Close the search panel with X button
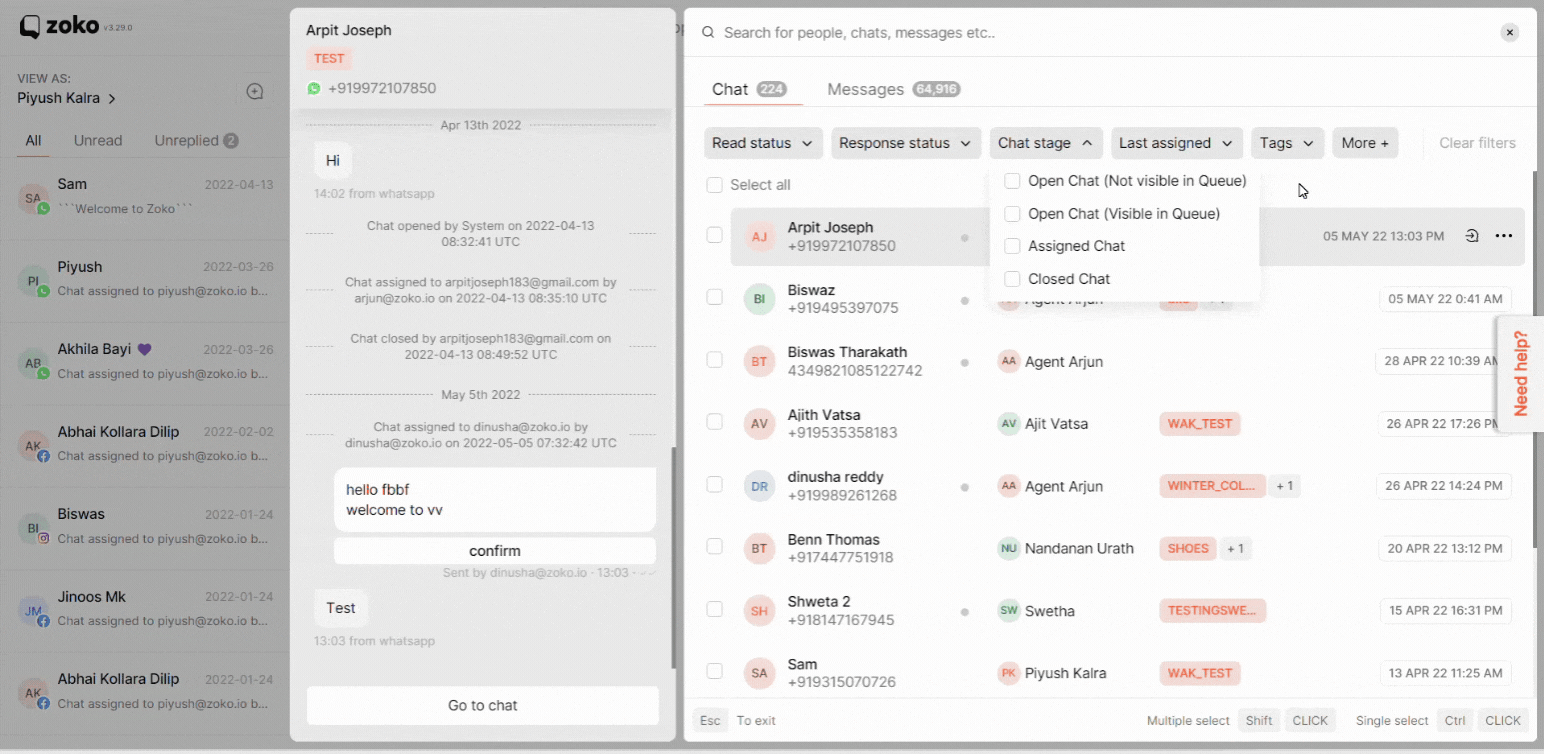 [x=1510, y=33]
